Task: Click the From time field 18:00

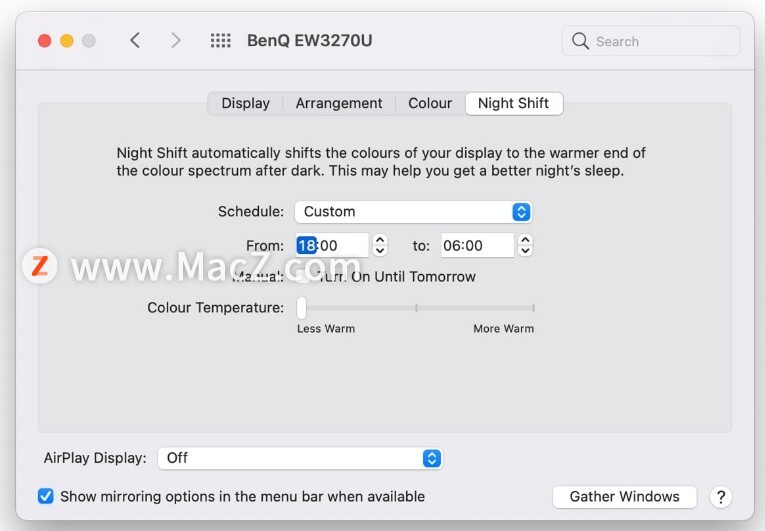Action: click(x=332, y=245)
